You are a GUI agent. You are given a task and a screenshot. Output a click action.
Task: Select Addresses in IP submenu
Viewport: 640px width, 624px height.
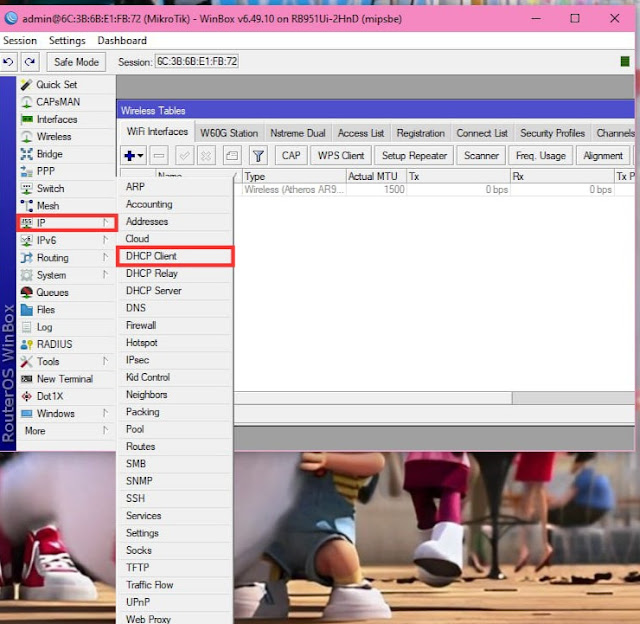175,222
